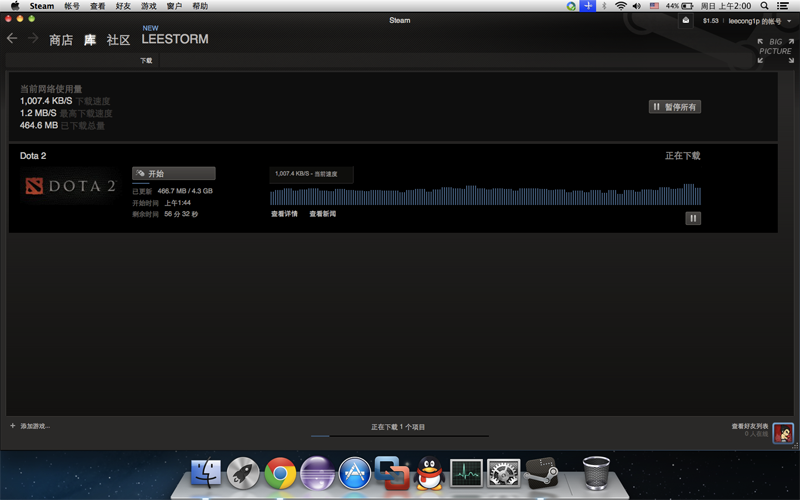Open QQ penguin in the Dock

[429, 473]
